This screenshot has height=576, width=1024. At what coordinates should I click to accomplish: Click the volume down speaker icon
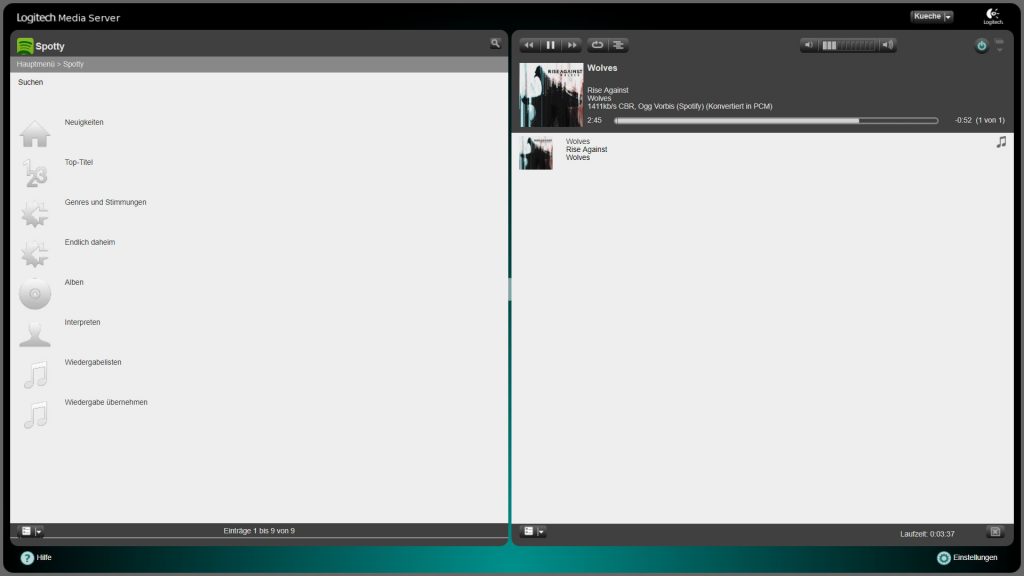pos(808,45)
